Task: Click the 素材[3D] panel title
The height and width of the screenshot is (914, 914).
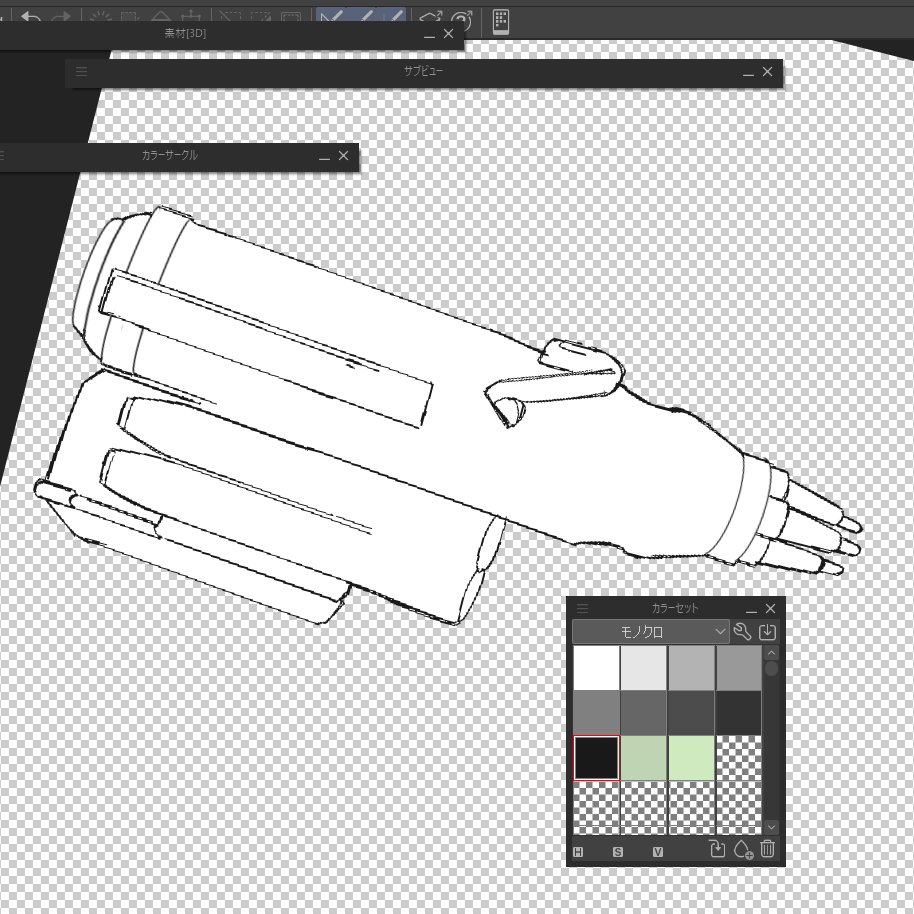Action: point(185,33)
